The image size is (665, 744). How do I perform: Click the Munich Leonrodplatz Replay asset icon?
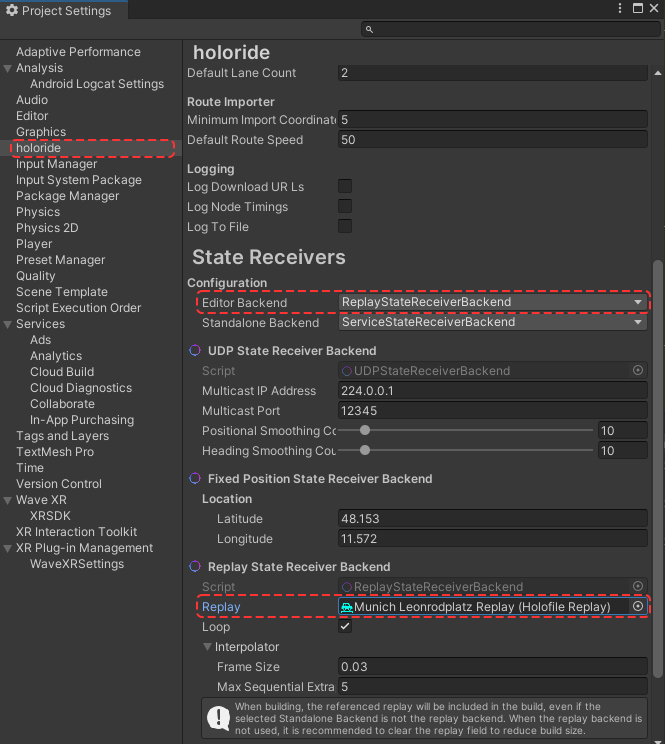point(347,607)
